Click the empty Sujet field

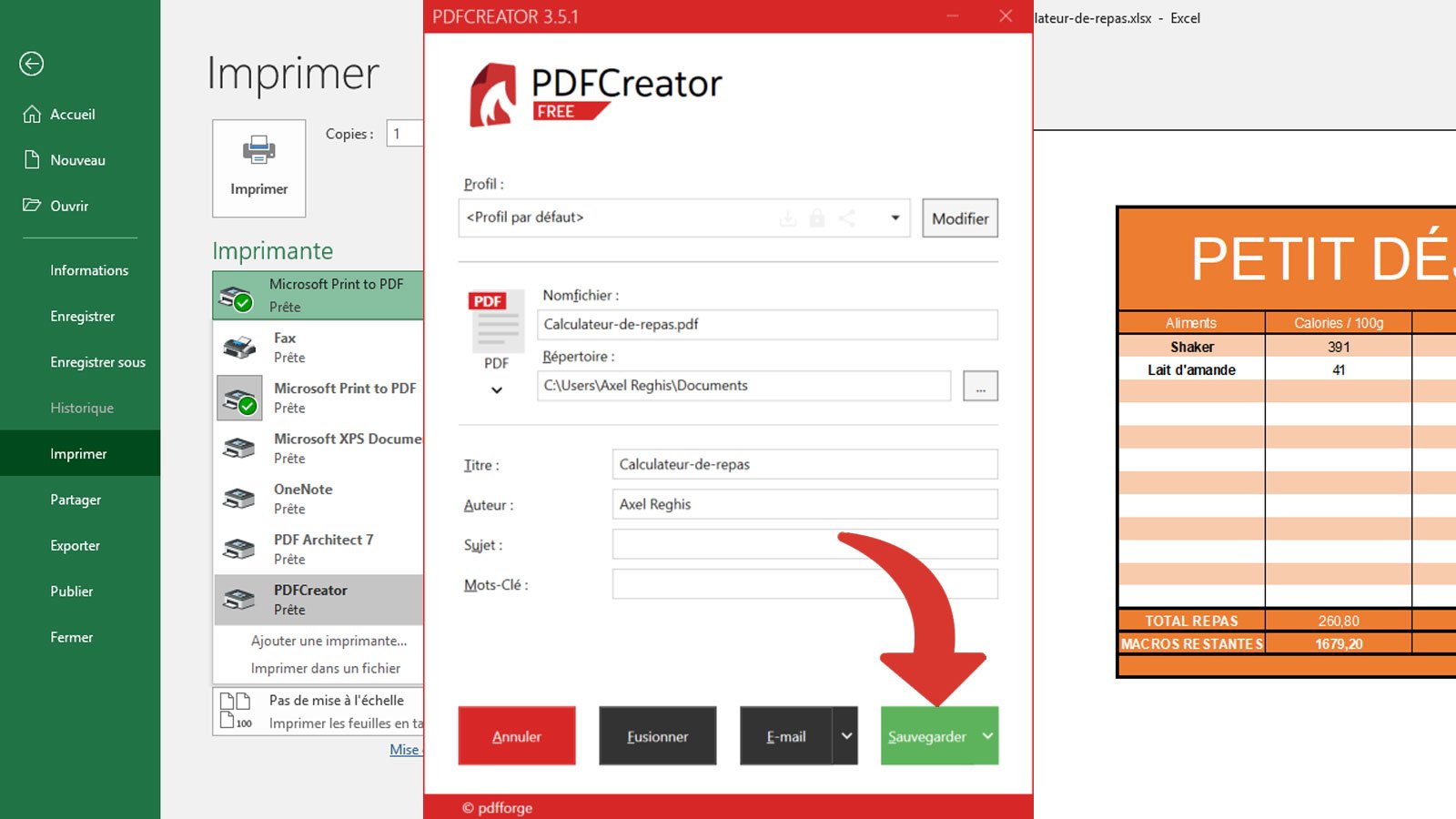(805, 544)
